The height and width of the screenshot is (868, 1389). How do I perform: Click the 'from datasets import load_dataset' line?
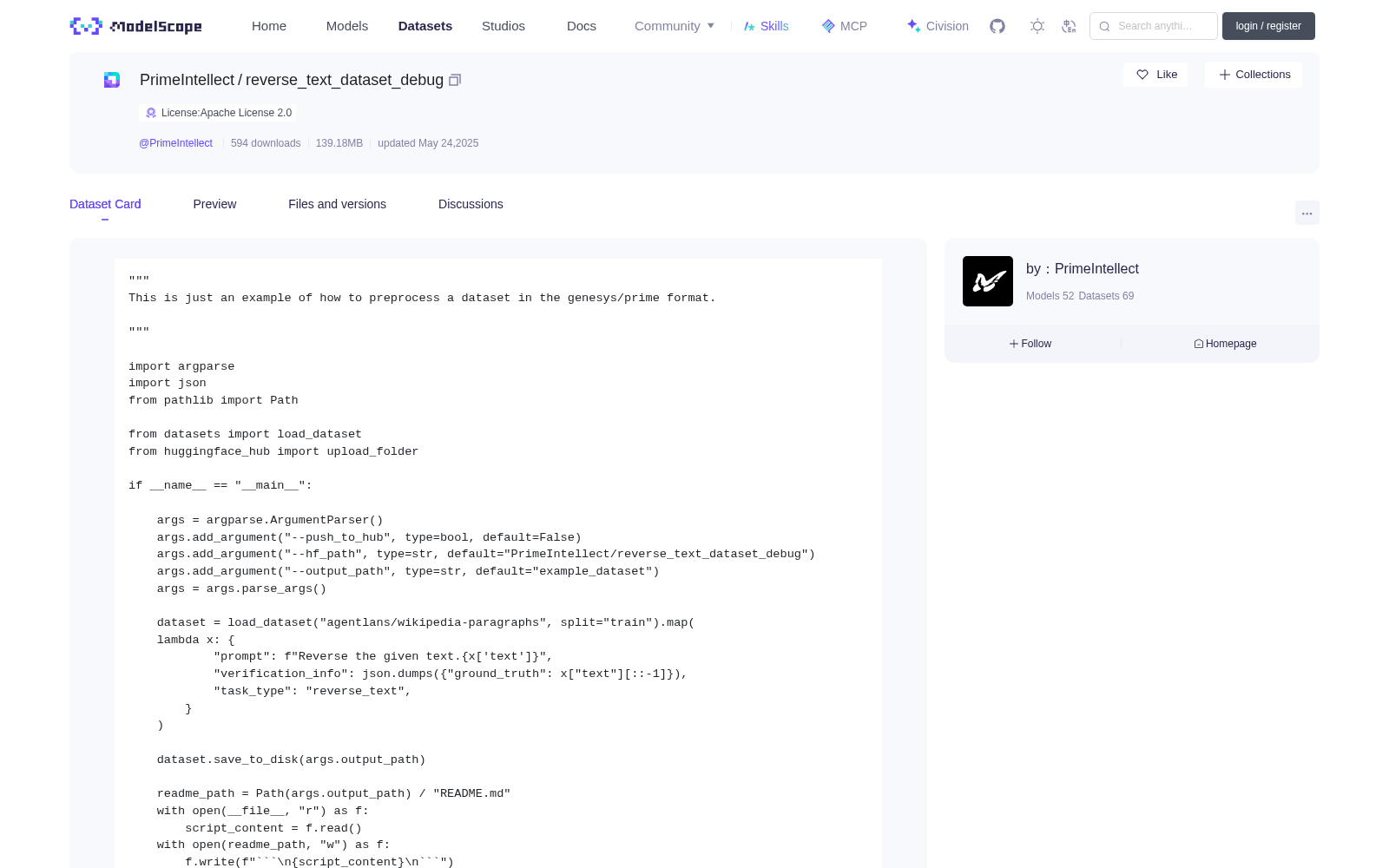tap(246, 434)
